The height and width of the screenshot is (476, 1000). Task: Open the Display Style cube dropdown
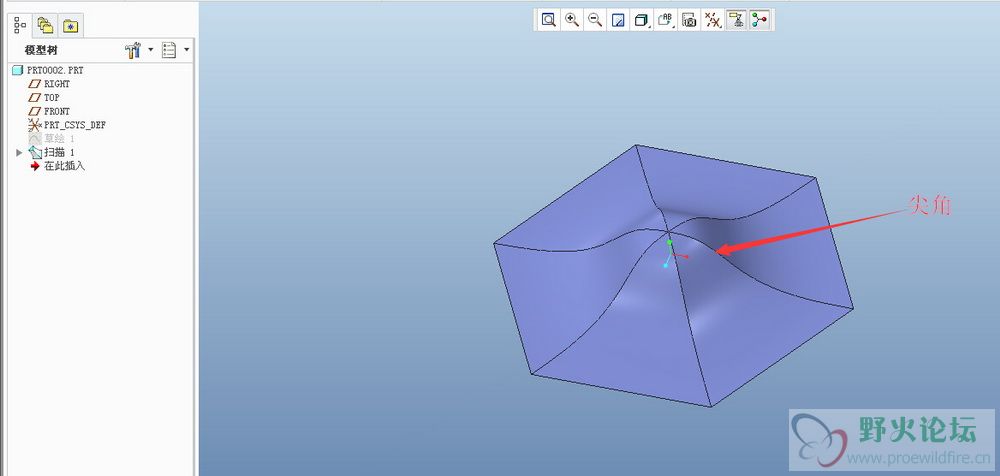click(x=642, y=20)
